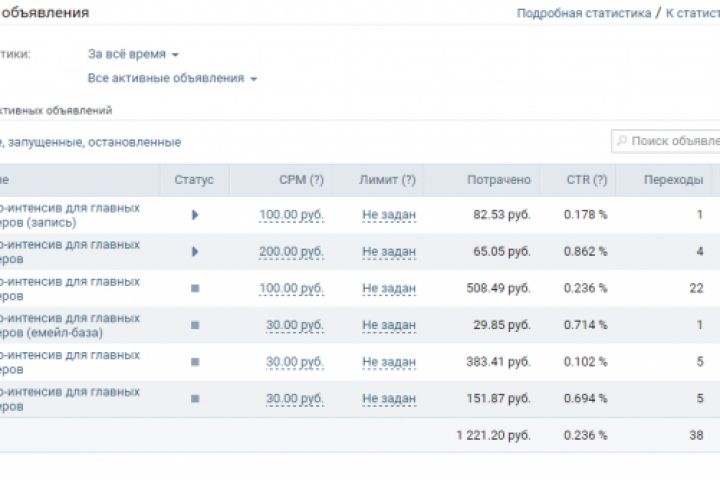Click magnifier icon in ad search field
Viewport: 720px width, 480px height.
pyautogui.click(x=622, y=142)
